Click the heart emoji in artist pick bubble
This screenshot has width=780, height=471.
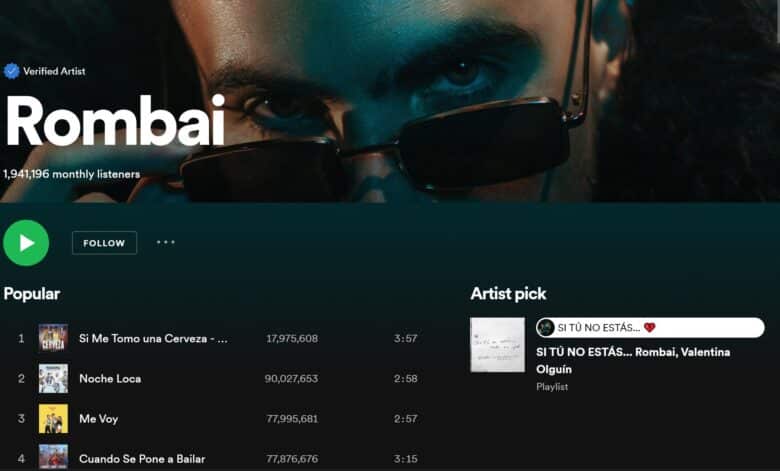(x=649, y=328)
